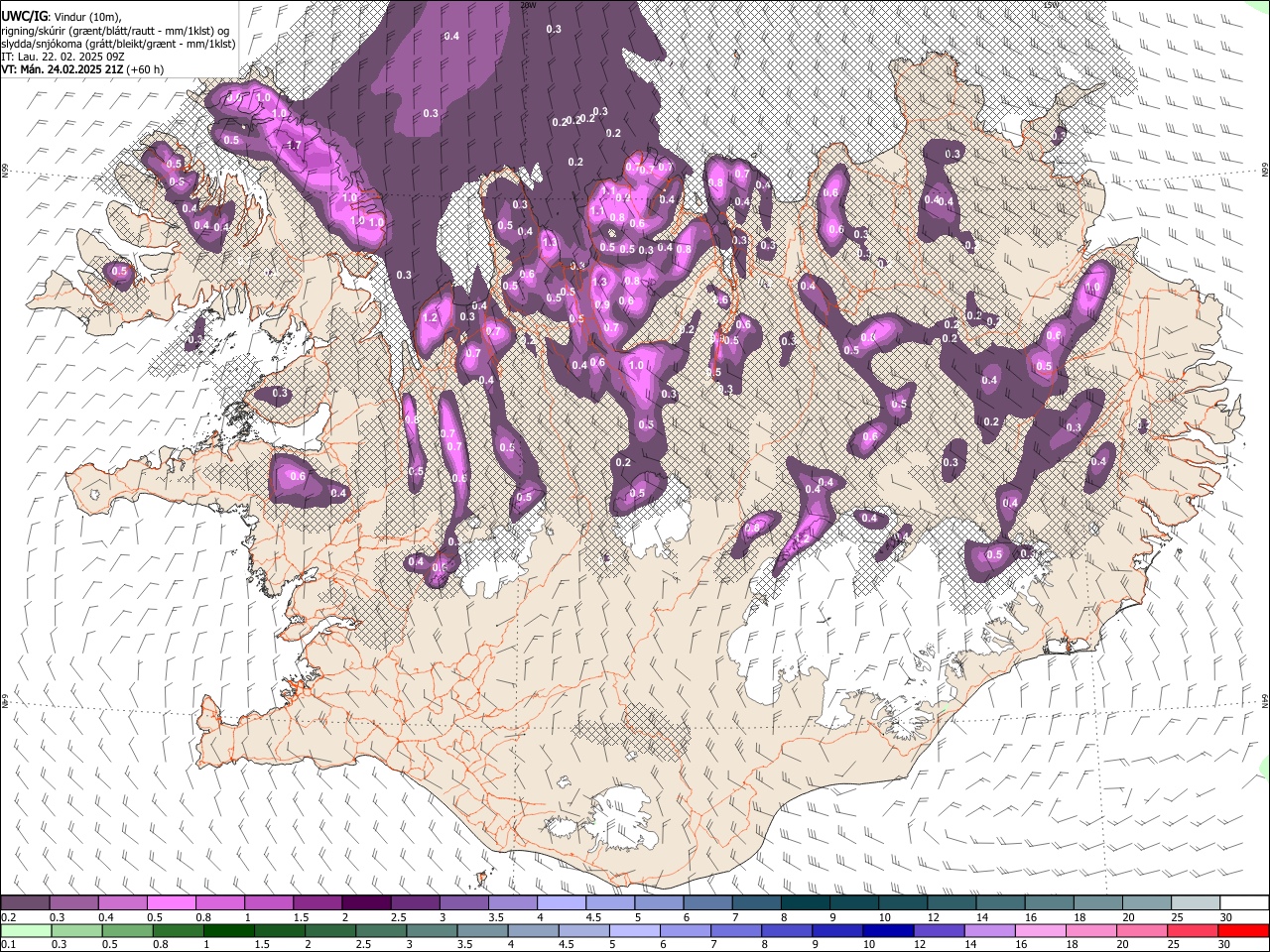Click the 'IT: Lau. 22. 02. 2025 09Z' line
Image resolution: width=1270 pixels, height=952 pixels.
[62, 57]
